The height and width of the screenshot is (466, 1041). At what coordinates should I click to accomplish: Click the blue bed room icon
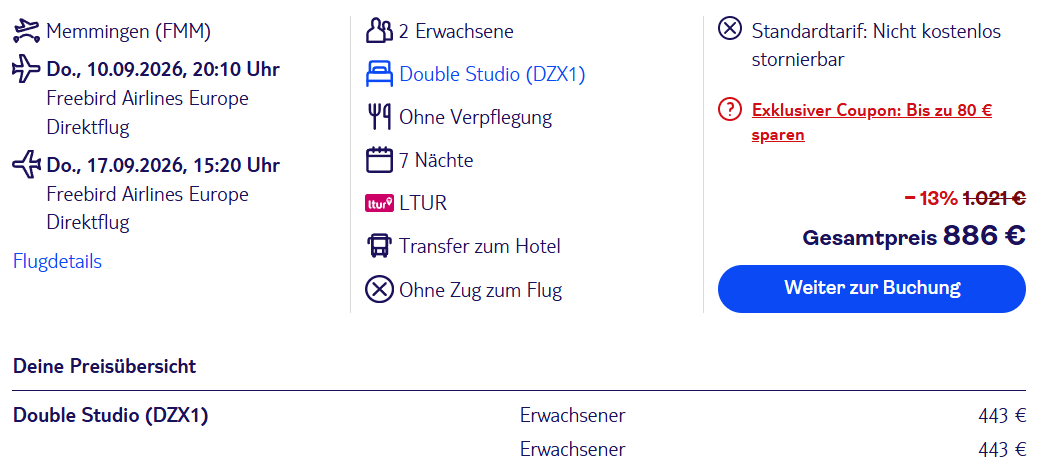pos(380,74)
